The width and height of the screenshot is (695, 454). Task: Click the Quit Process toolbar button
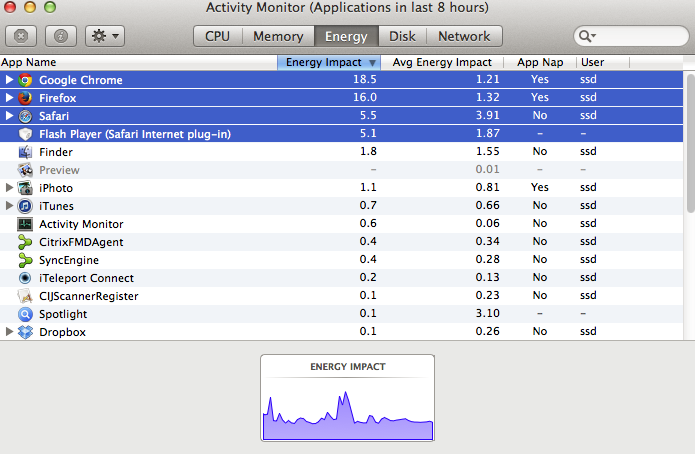[x=21, y=36]
